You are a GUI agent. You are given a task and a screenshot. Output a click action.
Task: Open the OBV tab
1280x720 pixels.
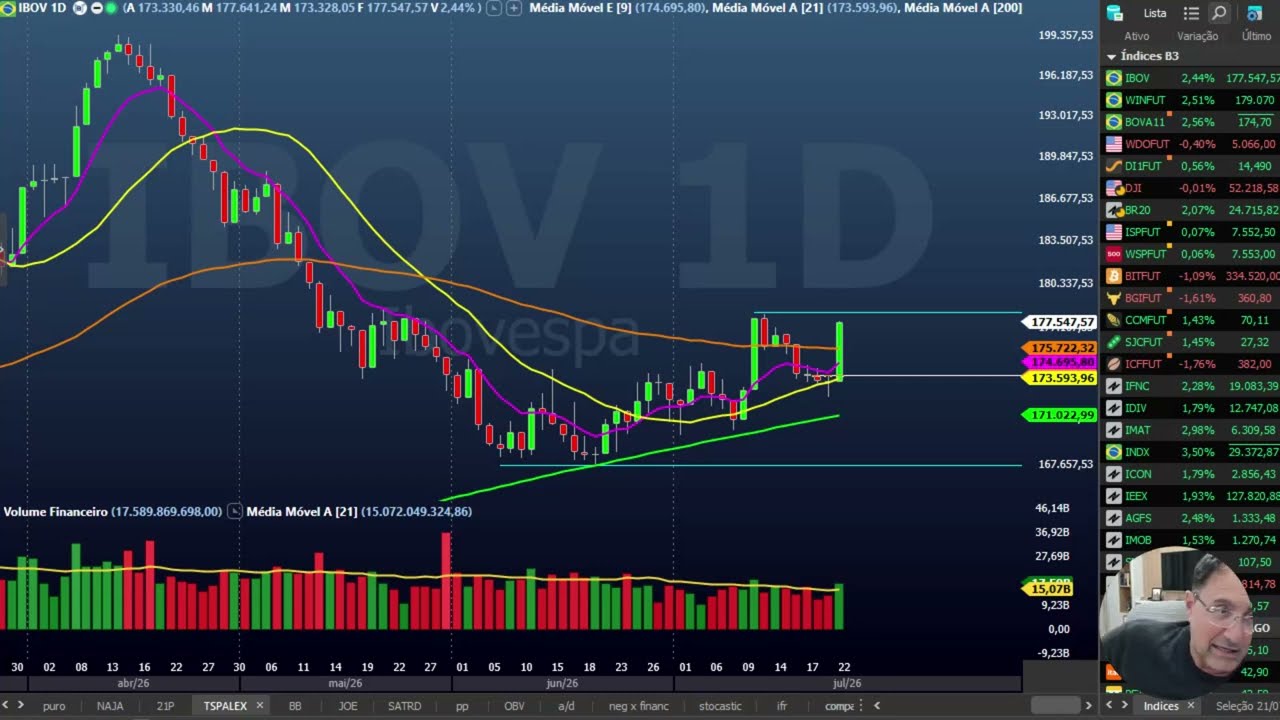tap(514, 706)
